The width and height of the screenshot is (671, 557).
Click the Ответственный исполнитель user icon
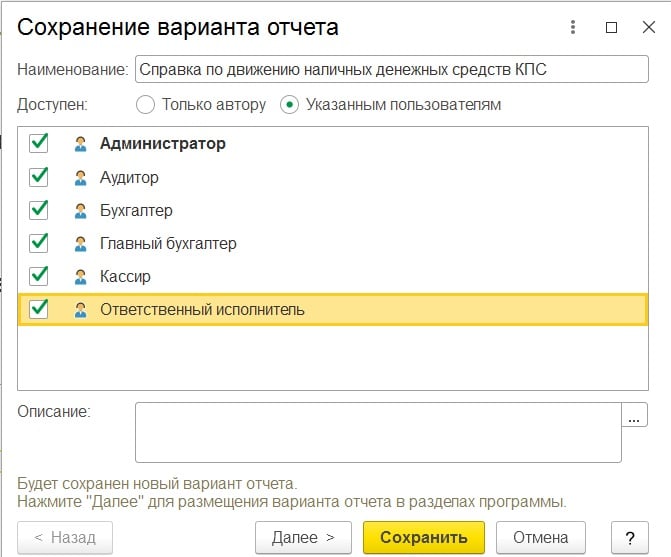81,310
